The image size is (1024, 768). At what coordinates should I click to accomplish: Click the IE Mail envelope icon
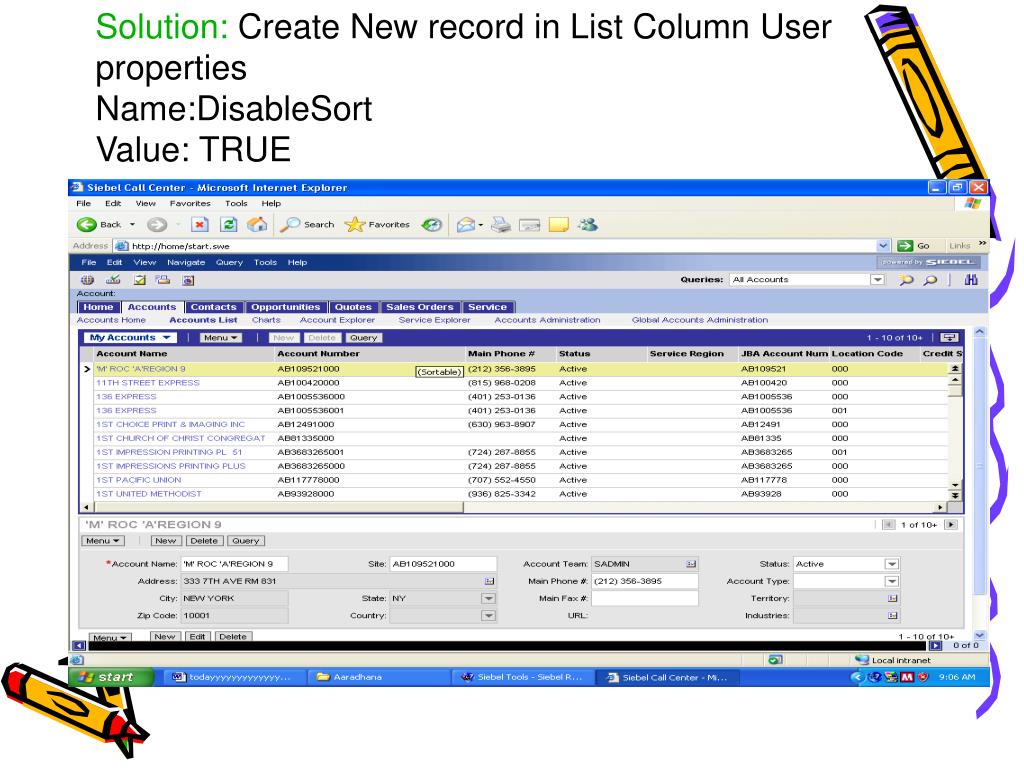coord(466,225)
